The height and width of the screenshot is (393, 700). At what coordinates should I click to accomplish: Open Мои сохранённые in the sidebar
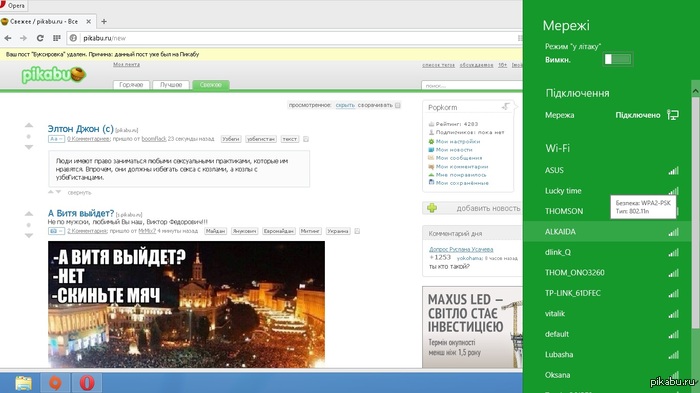[462, 183]
